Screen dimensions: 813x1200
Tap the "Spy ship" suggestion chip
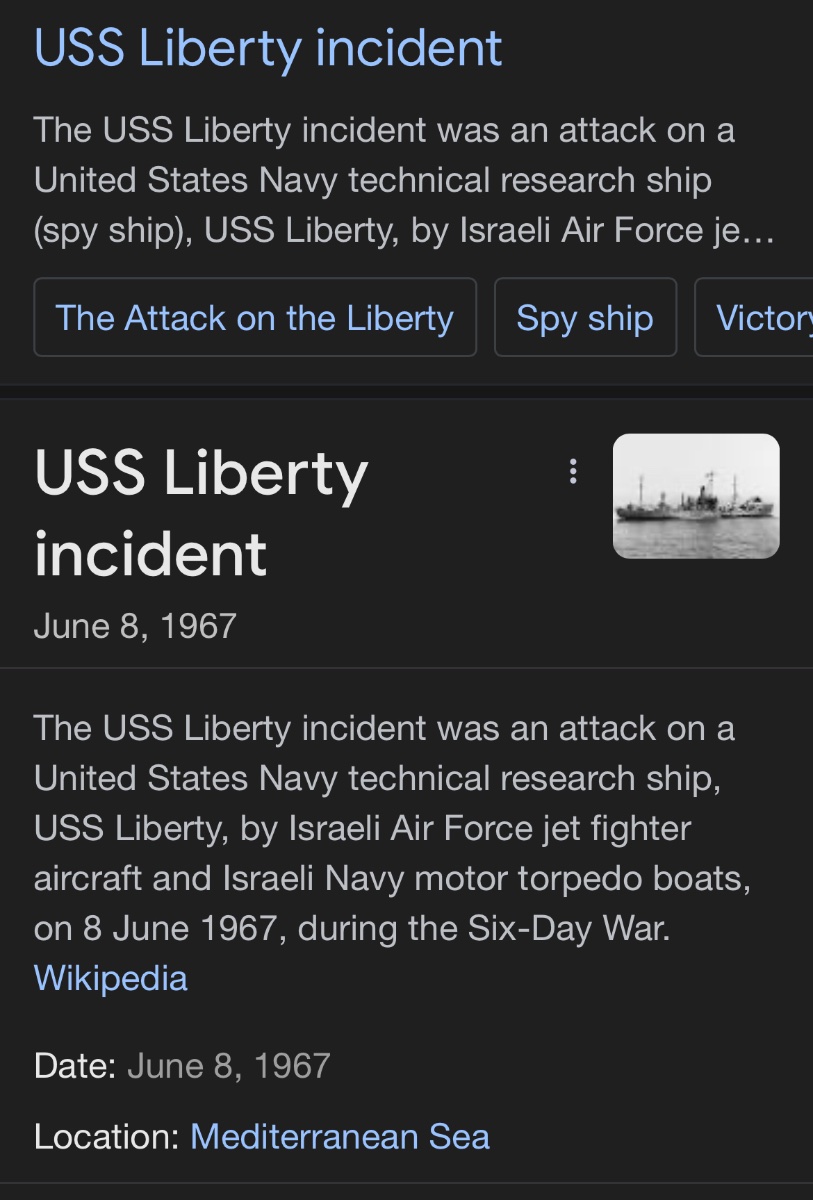point(585,318)
